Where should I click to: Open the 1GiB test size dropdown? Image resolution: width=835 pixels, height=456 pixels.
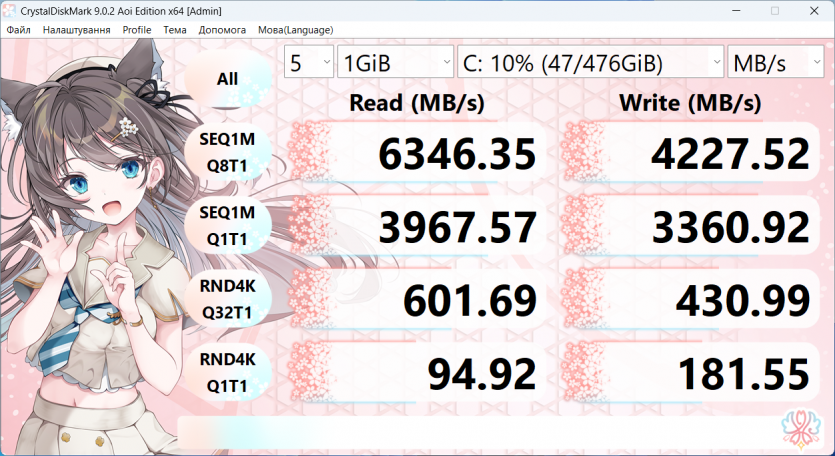pyautogui.click(x=395, y=63)
